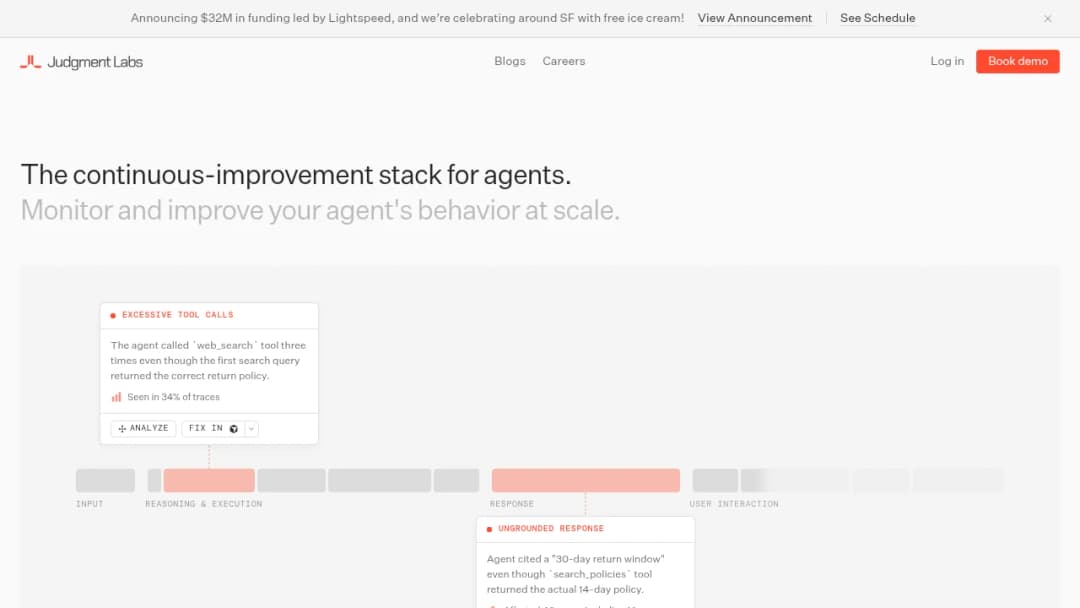Screen dimensions: 1080x608
Task: Go to the Careers page
Action: [x=563, y=61]
